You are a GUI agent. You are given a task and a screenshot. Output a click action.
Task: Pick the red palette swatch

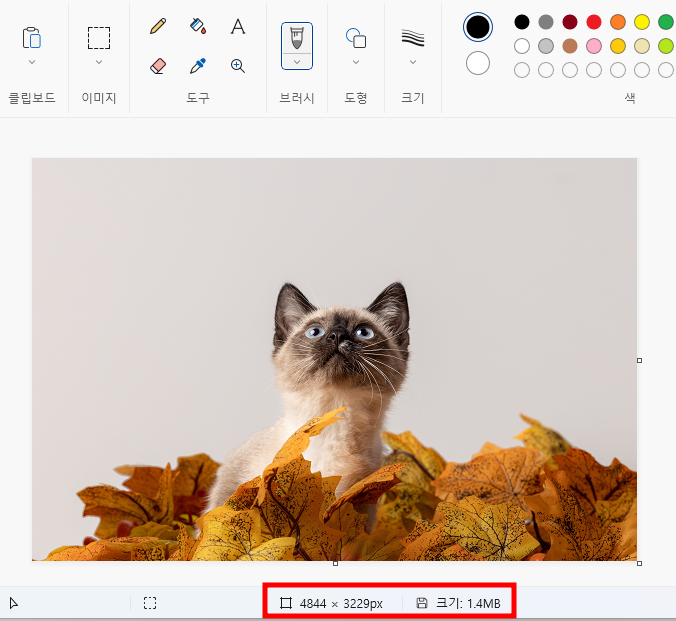point(594,22)
